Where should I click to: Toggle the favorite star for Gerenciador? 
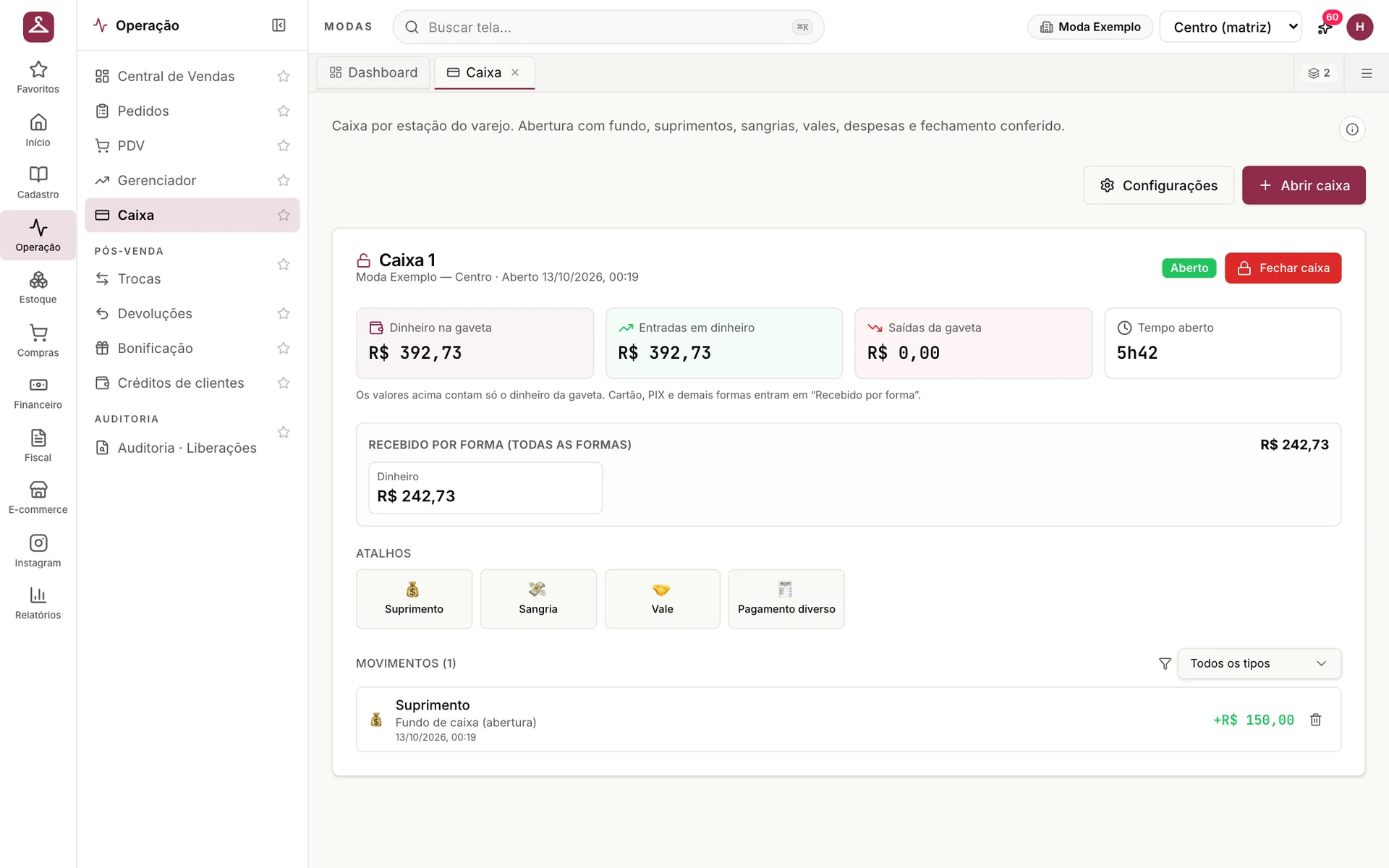click(284, 180)
